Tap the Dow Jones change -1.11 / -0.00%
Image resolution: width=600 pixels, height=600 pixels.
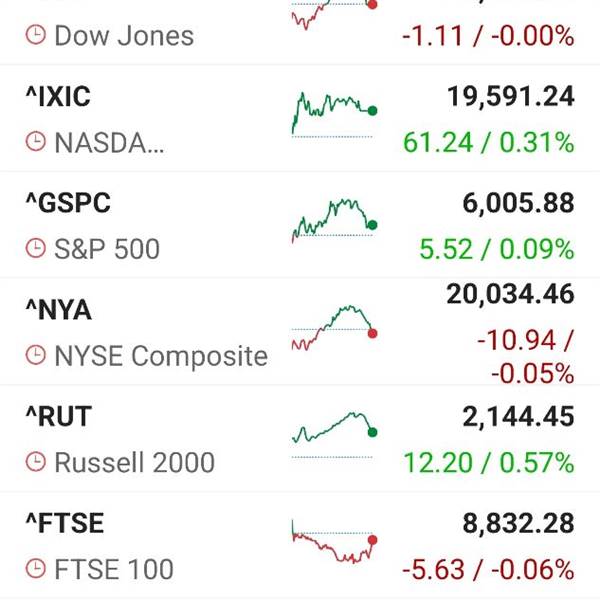click(488, 36)
